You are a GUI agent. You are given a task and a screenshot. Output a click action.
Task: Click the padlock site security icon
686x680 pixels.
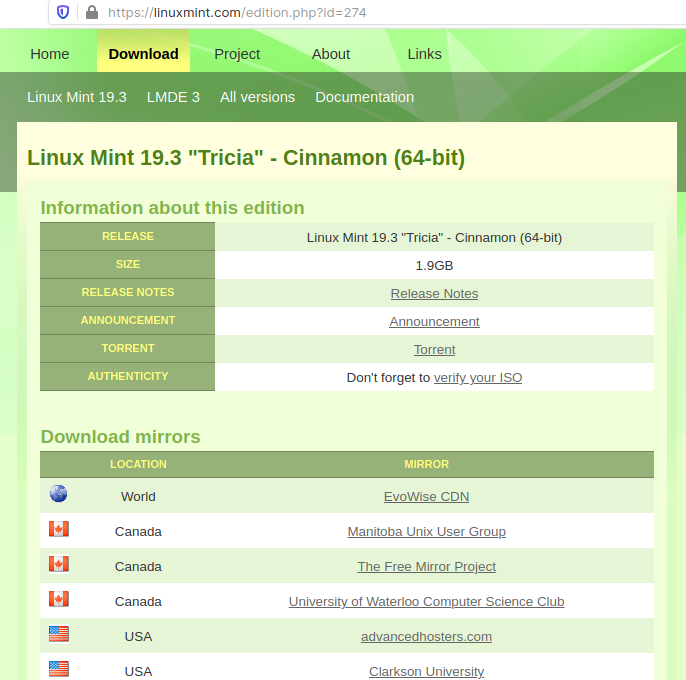91,12
